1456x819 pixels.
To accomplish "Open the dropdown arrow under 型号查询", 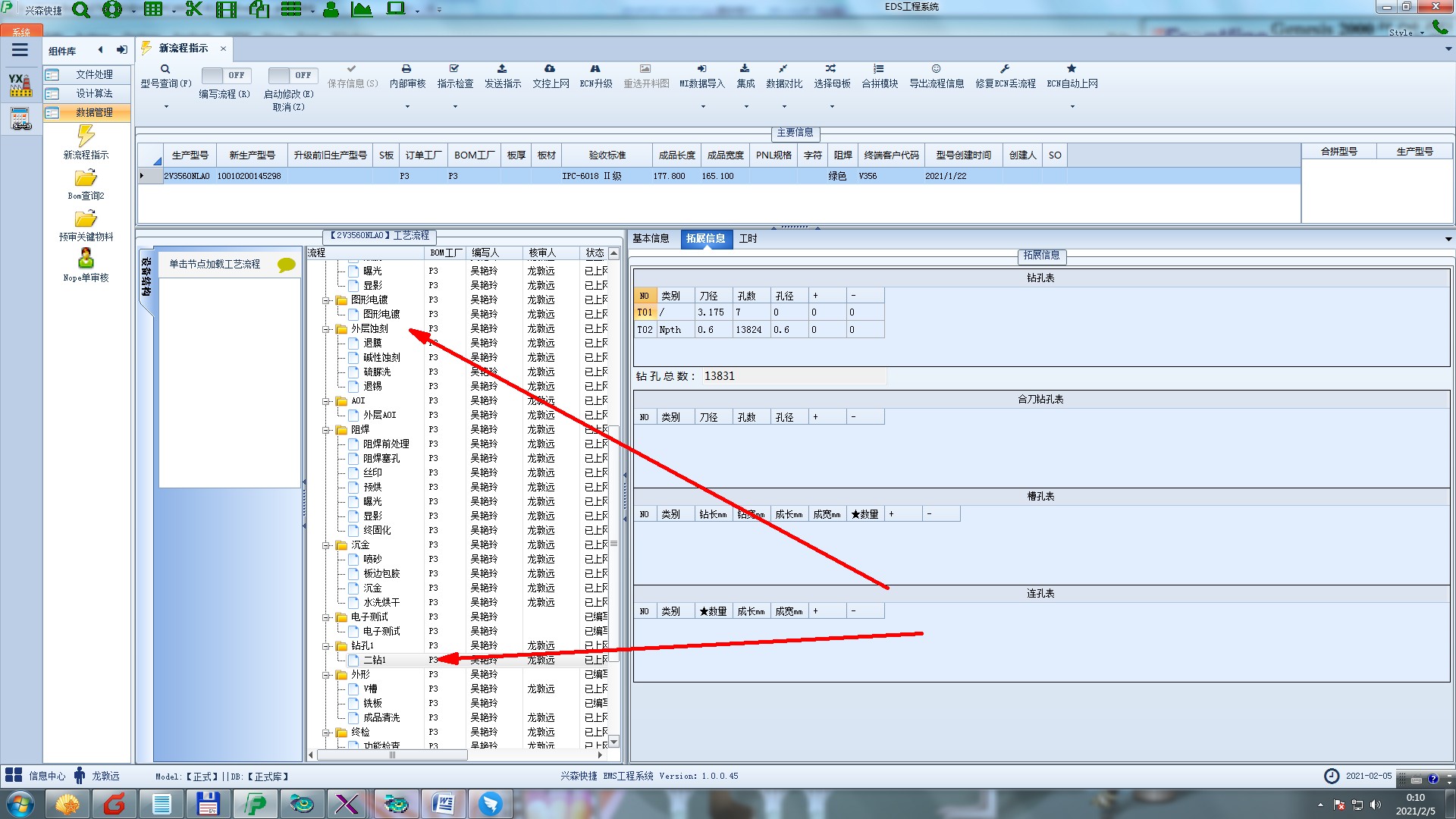I will pyautogui.click(x=166, y=107).
